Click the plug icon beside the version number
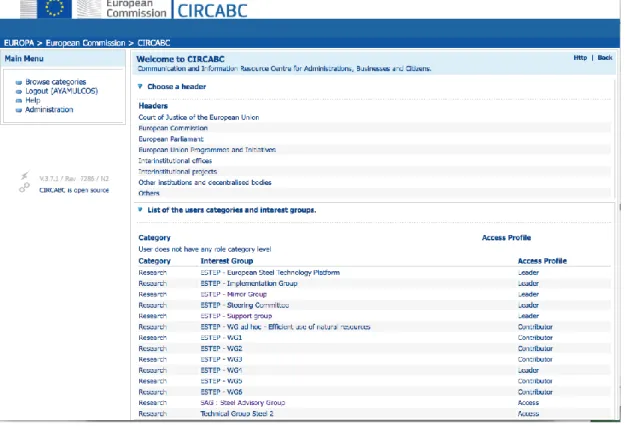 [25, 175]
